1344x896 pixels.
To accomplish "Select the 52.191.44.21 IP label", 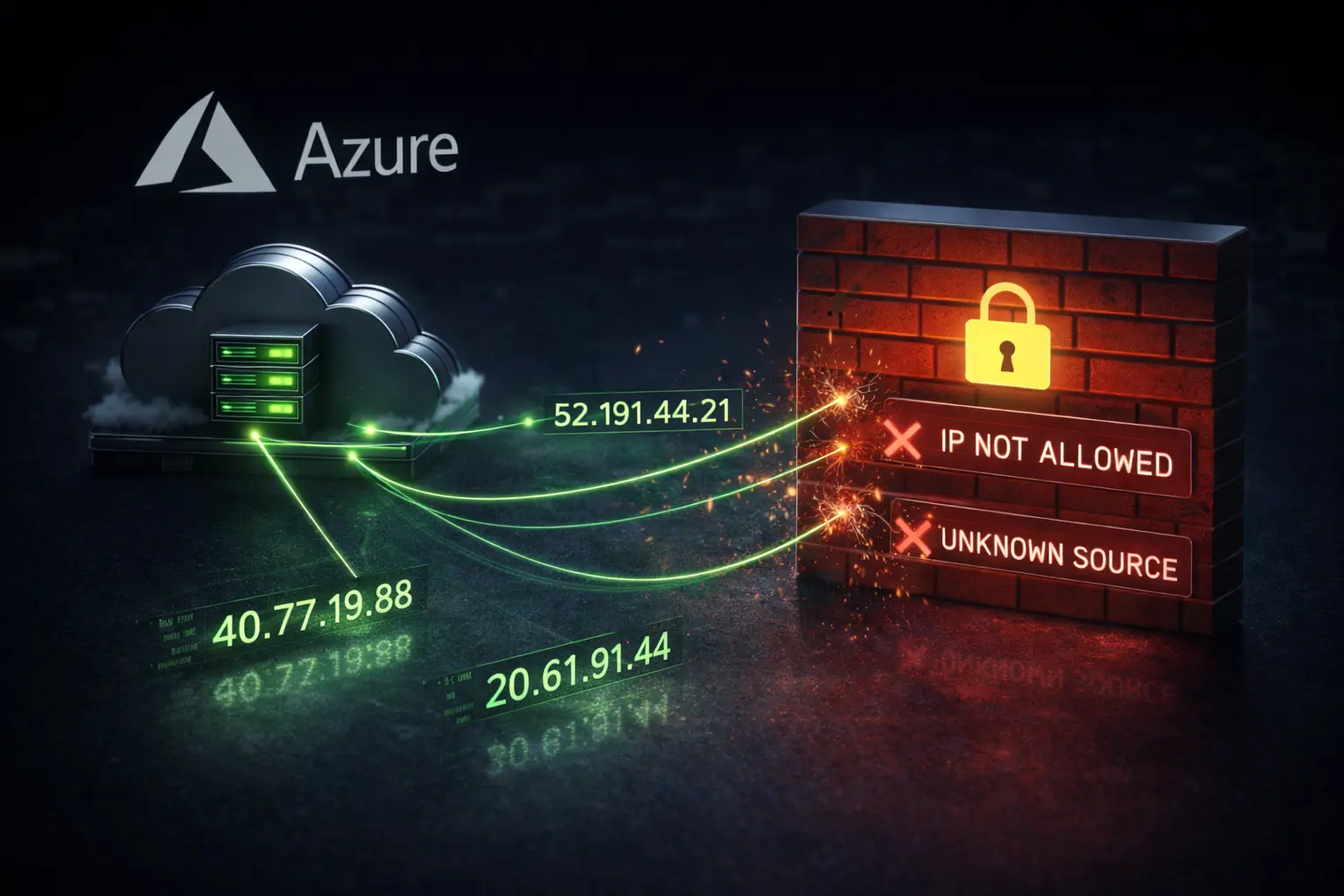I will [x=643, y=410].
